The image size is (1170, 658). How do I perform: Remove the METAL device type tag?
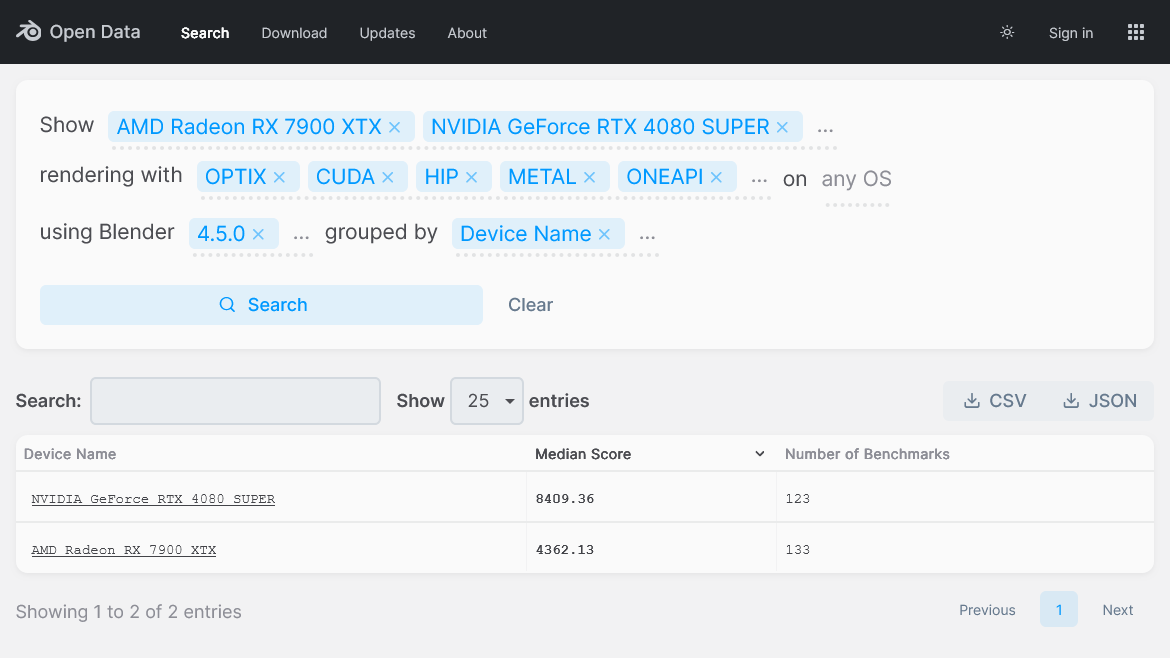pyautogui.click(x=589, y=178)
